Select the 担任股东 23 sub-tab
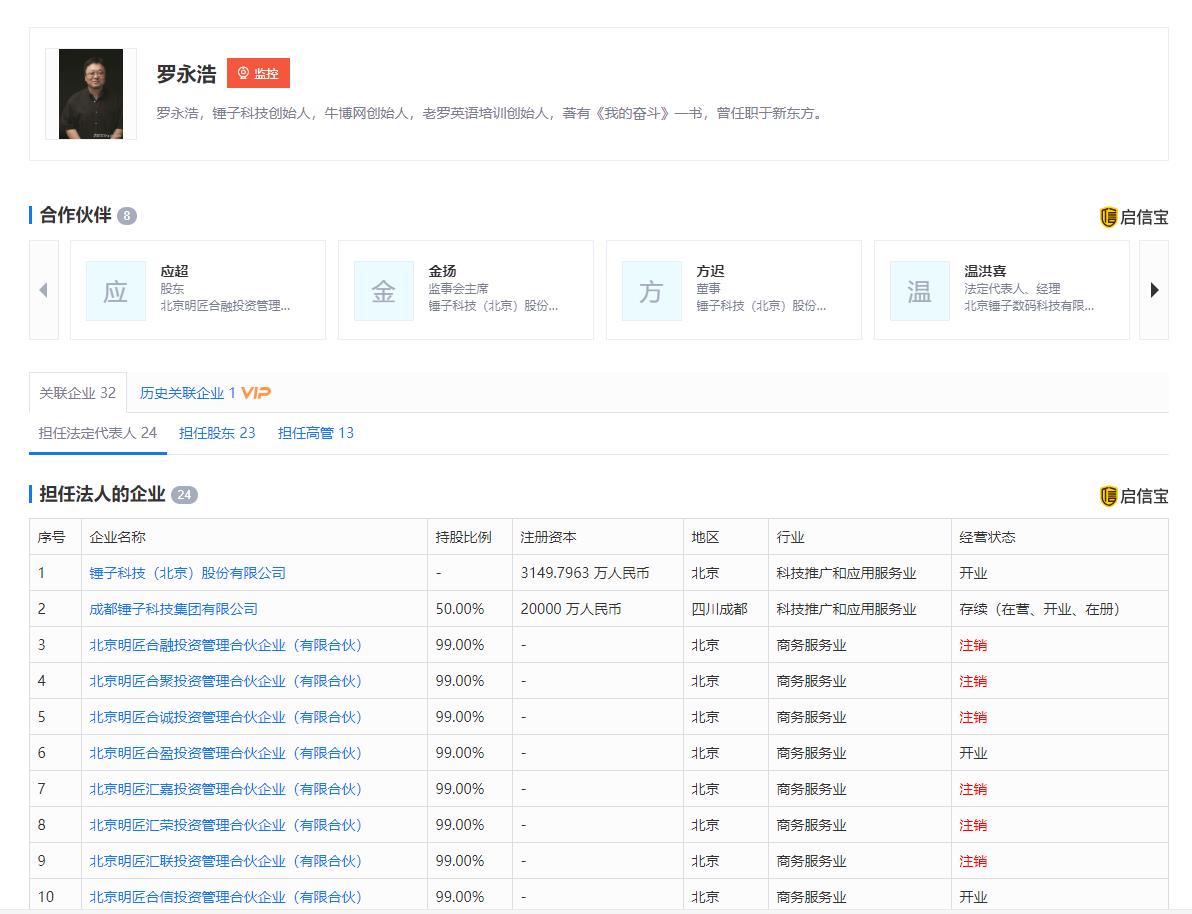The height and width of the screenshot is (914, 1192). coord(217,433)
